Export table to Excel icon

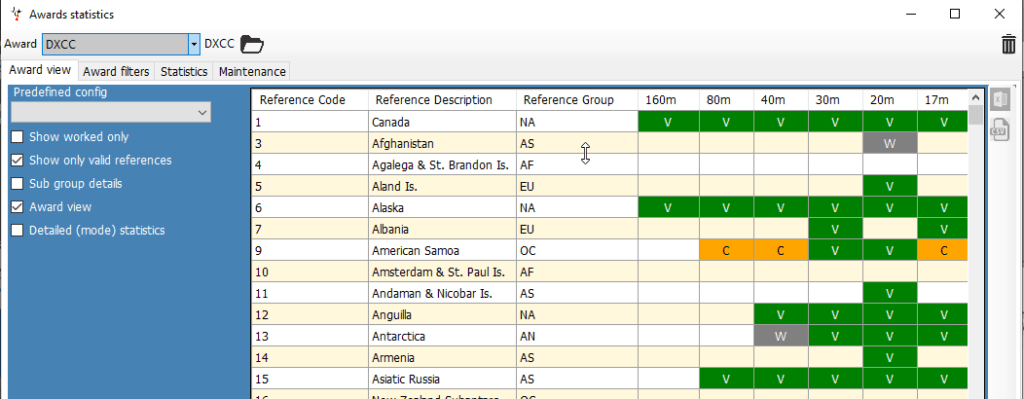999,100
